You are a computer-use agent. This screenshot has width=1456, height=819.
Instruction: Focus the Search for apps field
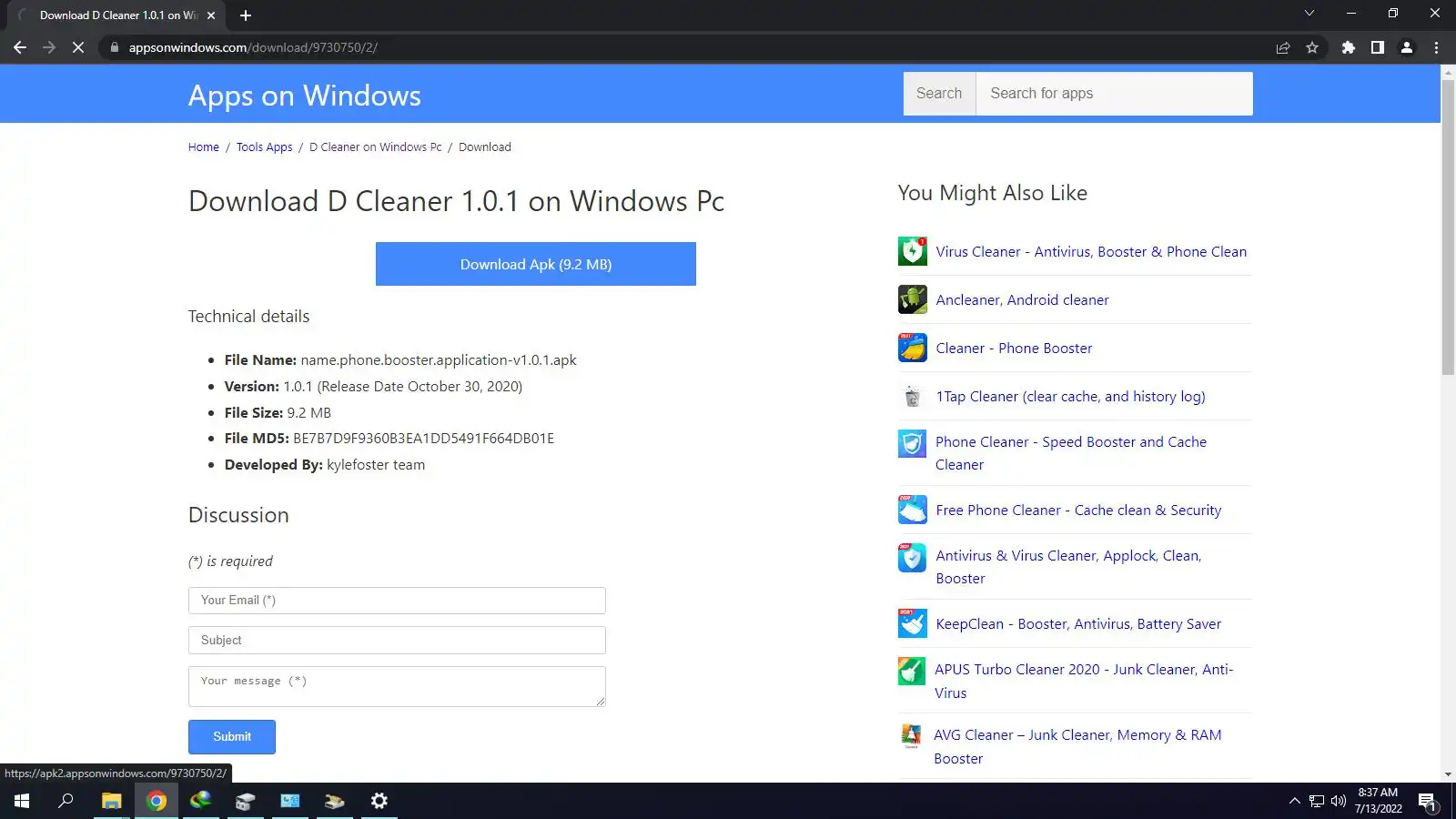click(x=1114, y=94)
